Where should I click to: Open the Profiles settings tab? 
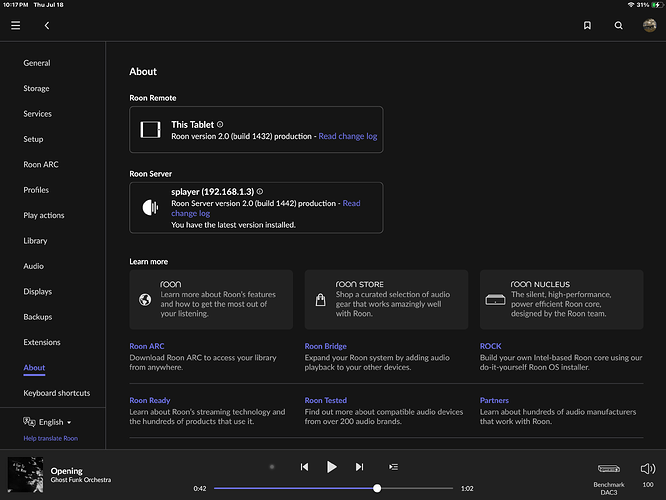[x=36, y=190]
